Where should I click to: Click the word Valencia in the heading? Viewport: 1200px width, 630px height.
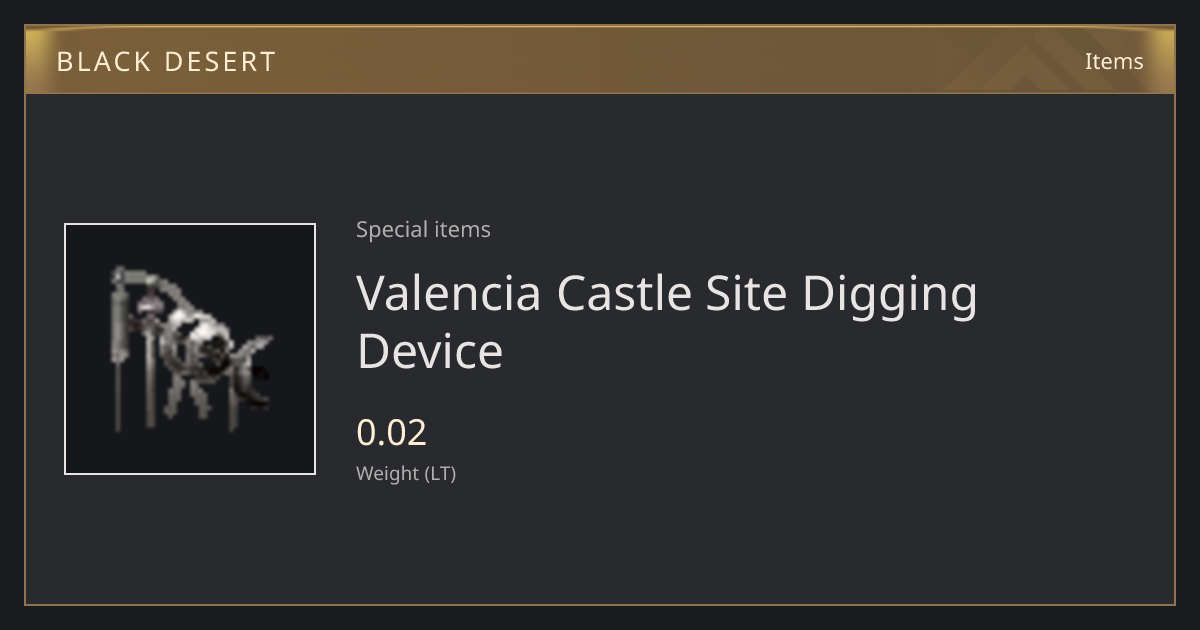click(450, 293)
